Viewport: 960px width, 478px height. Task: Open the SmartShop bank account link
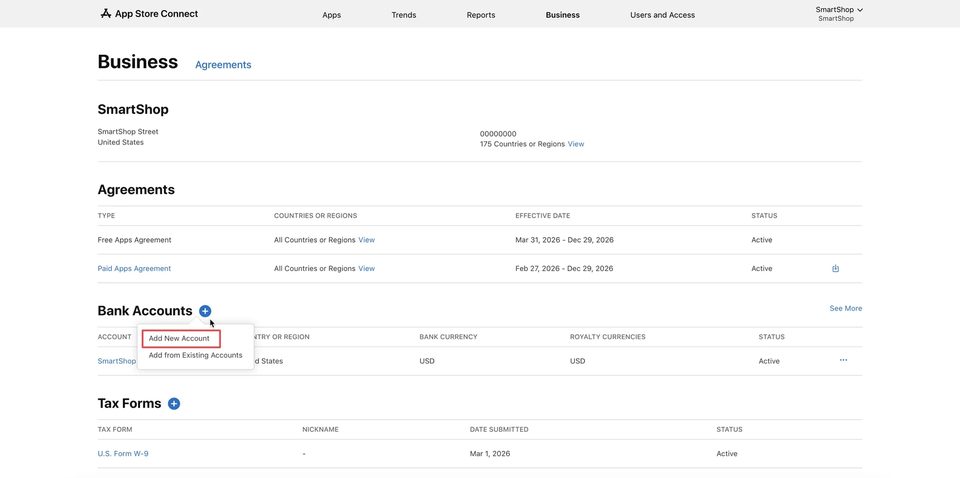pos(116,361)
